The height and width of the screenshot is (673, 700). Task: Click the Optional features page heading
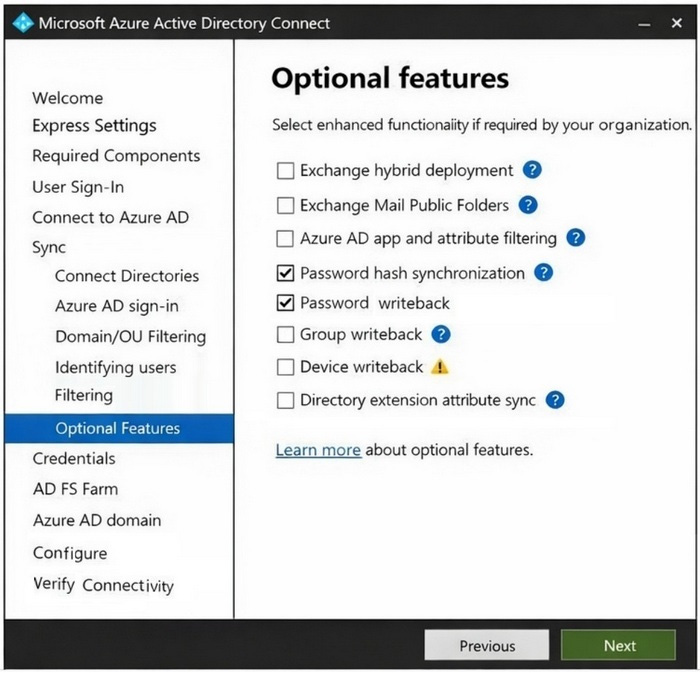390,79
